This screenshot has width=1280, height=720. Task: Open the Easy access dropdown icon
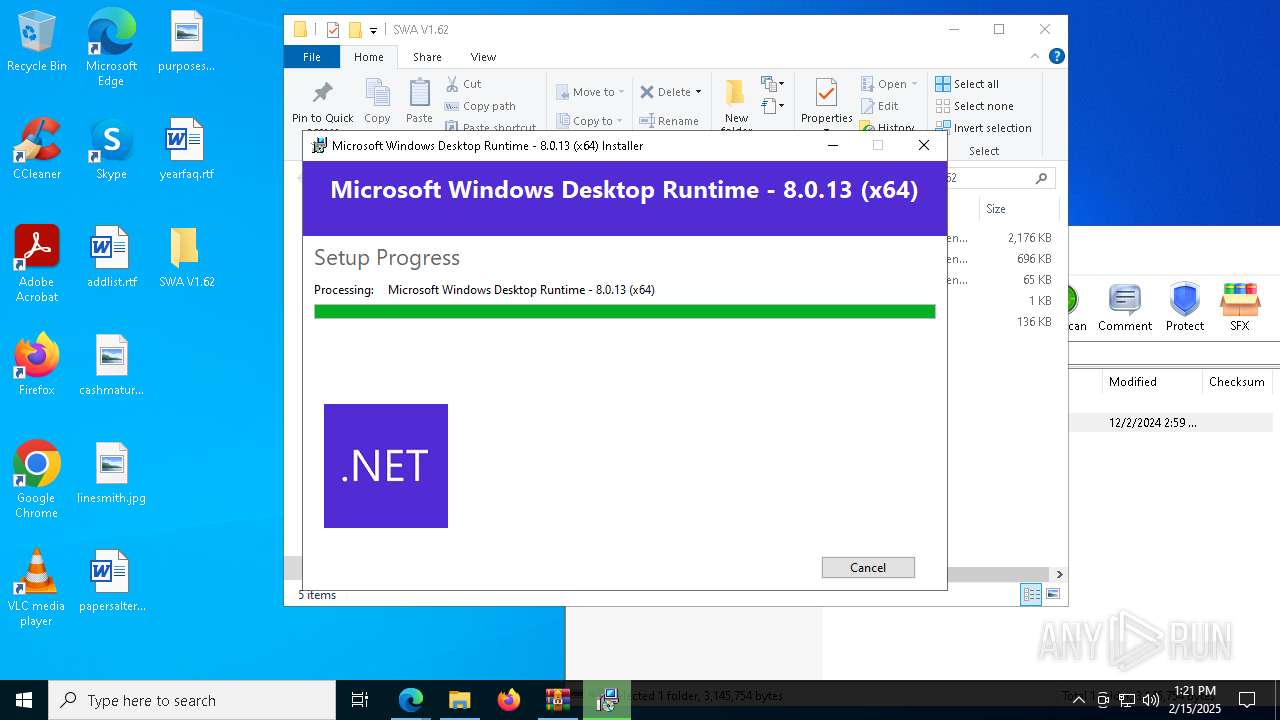772,105
